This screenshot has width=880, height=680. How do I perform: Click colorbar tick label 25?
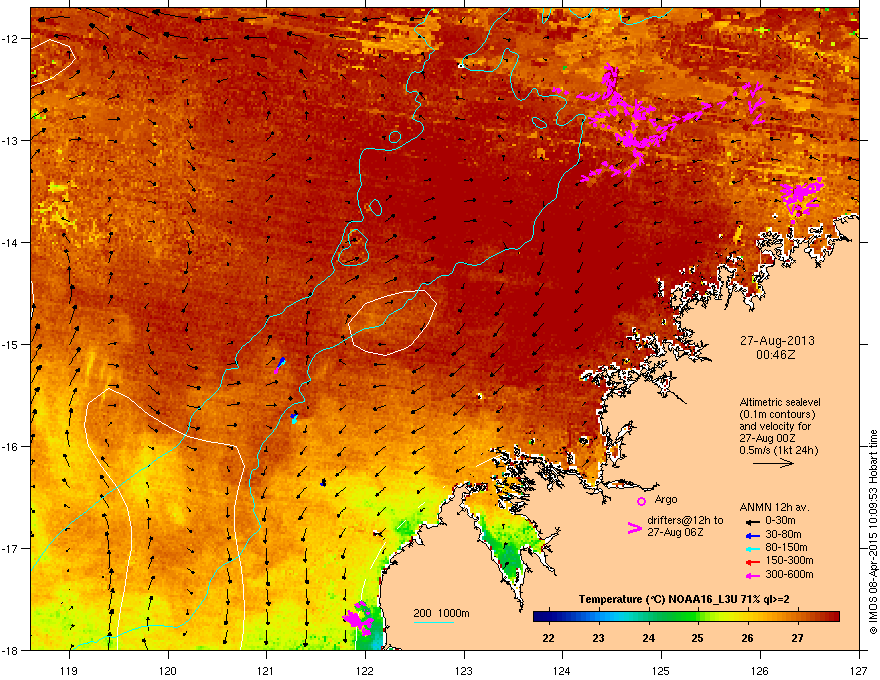tap(698, 638)
